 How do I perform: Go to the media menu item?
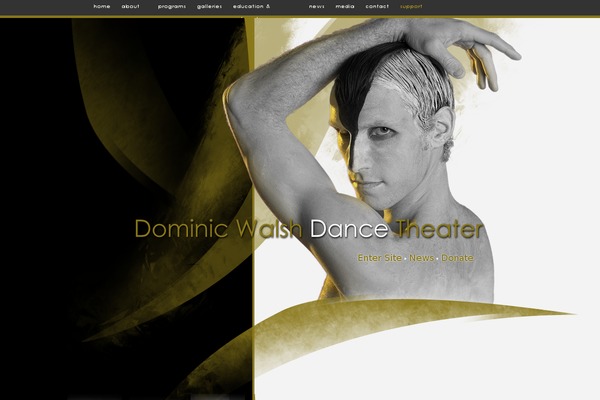tap(345, 7)
